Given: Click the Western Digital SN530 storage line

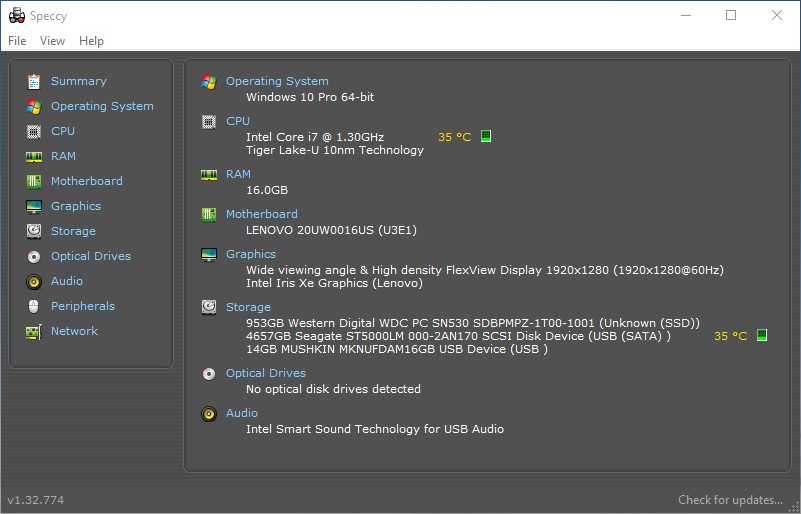Looking at the screenshot, I should point(473,323).
